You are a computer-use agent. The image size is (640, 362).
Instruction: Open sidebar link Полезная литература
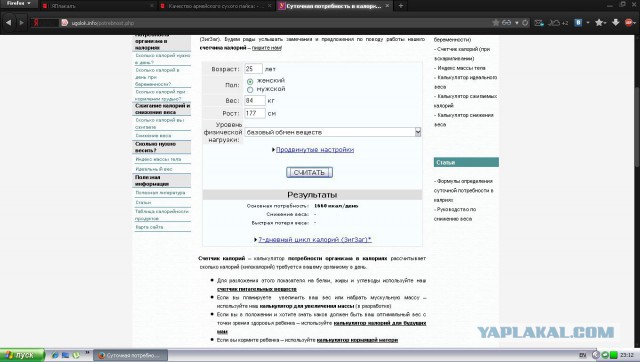tap(160, 193)
